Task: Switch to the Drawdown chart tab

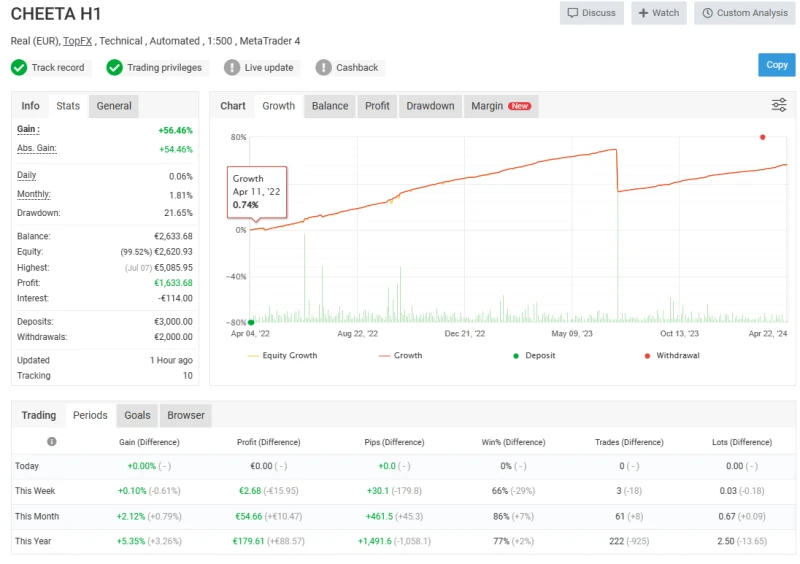Action: (430, 106)
